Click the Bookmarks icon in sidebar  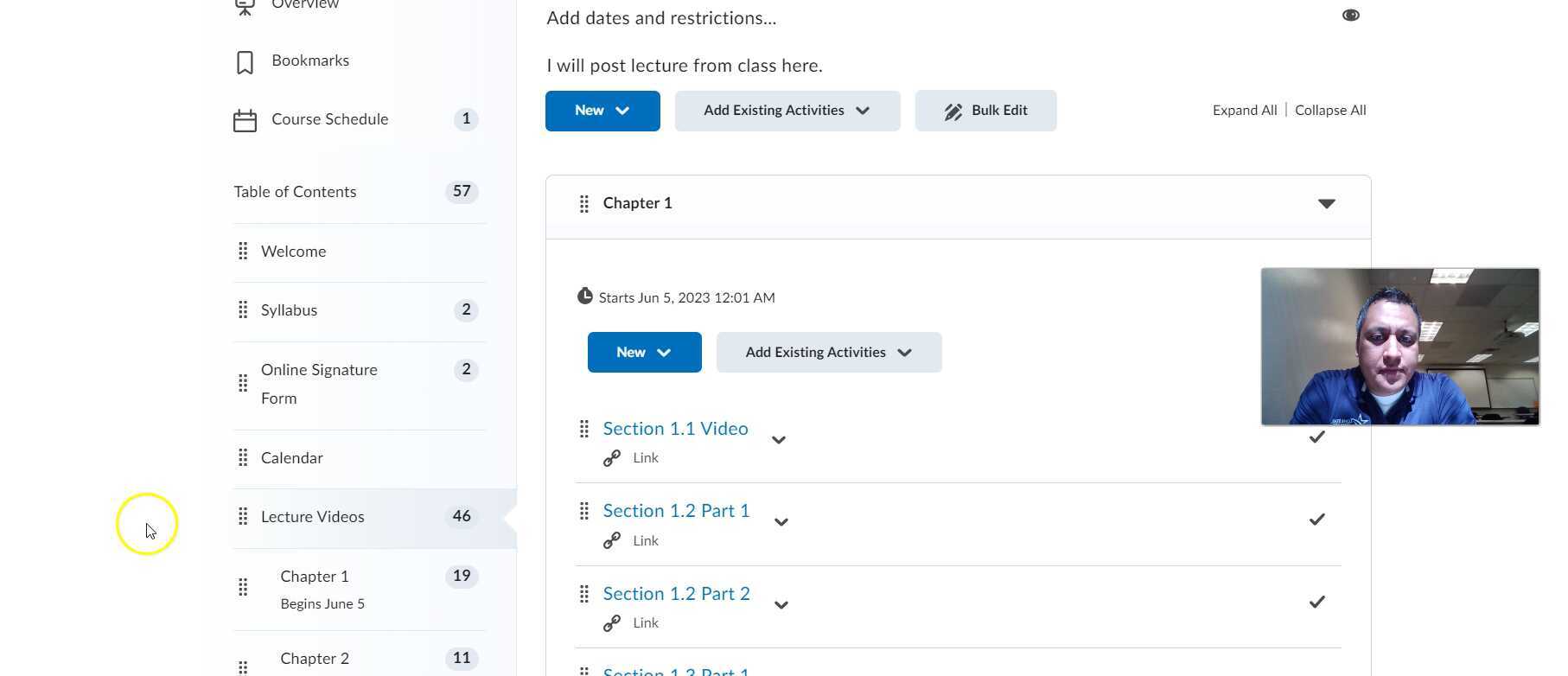[x=245, y=62]
